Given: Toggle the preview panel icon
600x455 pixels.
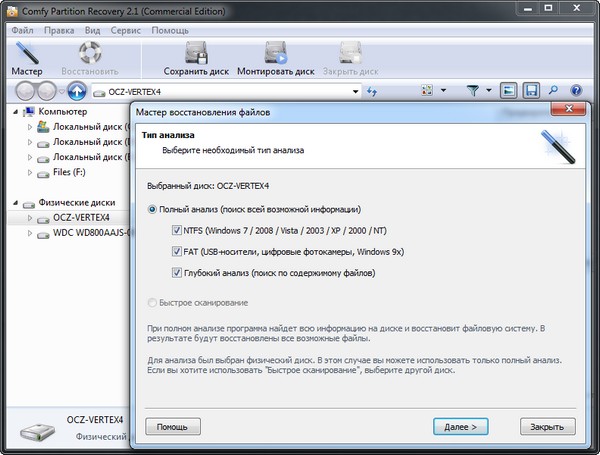Looking at the screenshot, I should [x=509, y=91].
